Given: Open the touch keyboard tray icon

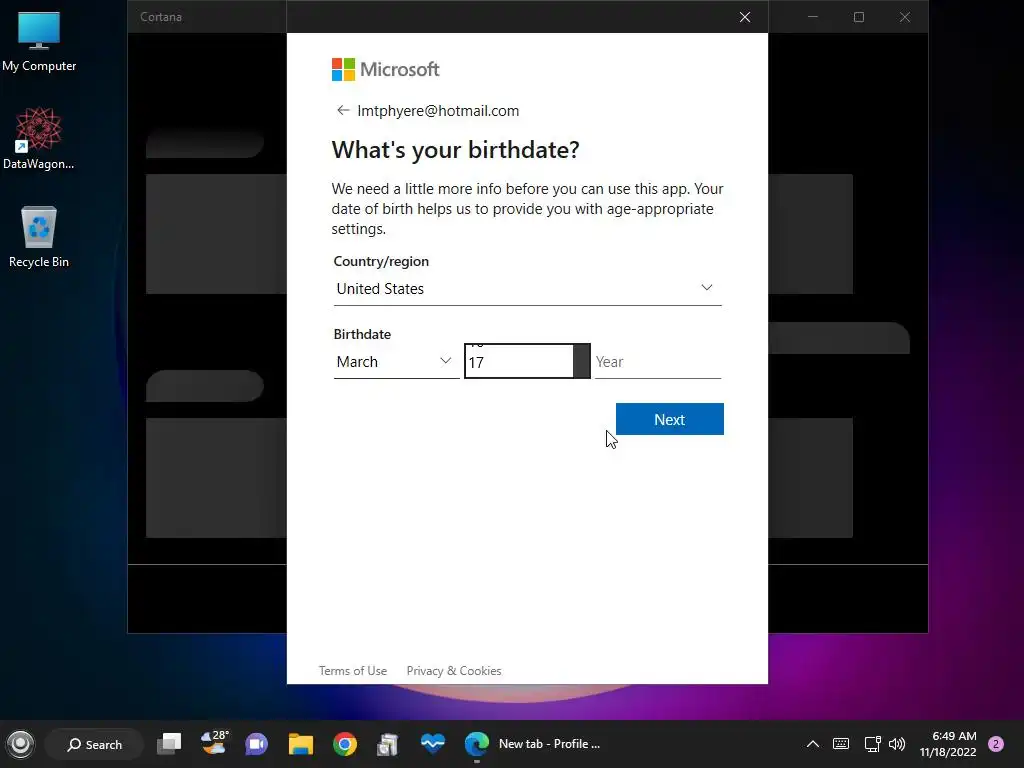Looking at the screenshot, I should [x=841, y=744].
